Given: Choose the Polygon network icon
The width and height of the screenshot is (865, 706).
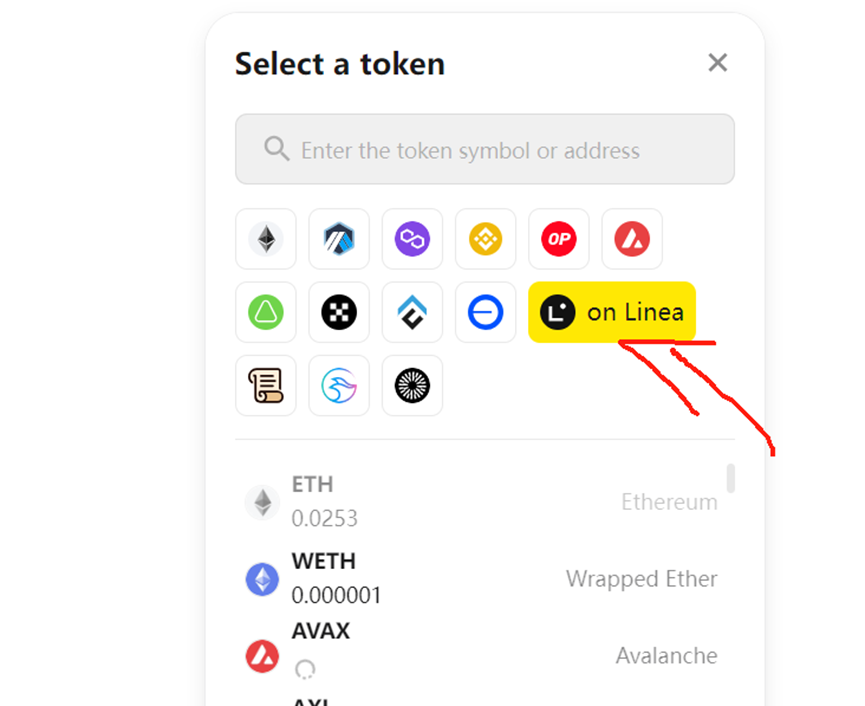Looking at the screenshot, I should pos(412,239).
